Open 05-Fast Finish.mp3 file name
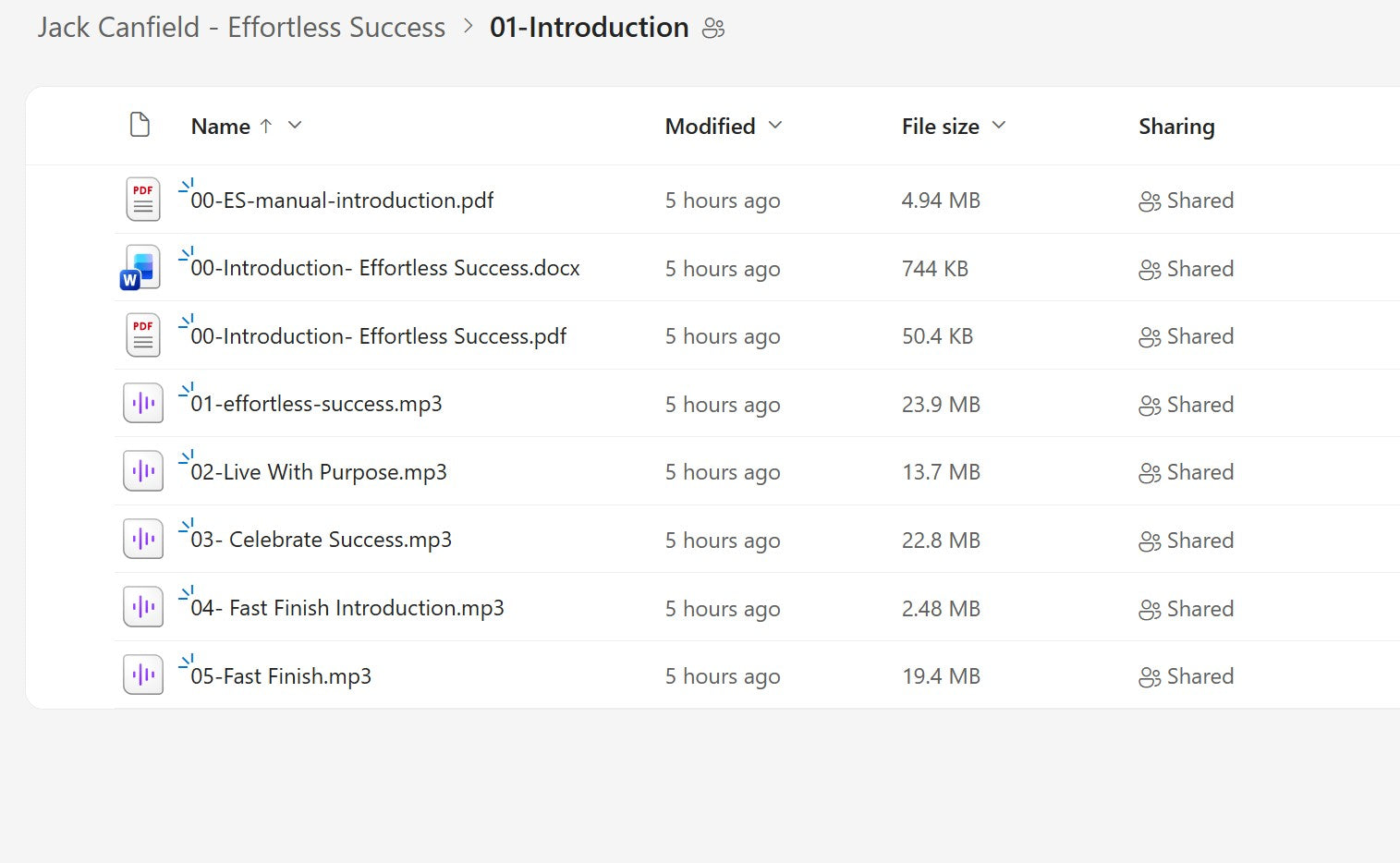 click(x=281, y=676)
